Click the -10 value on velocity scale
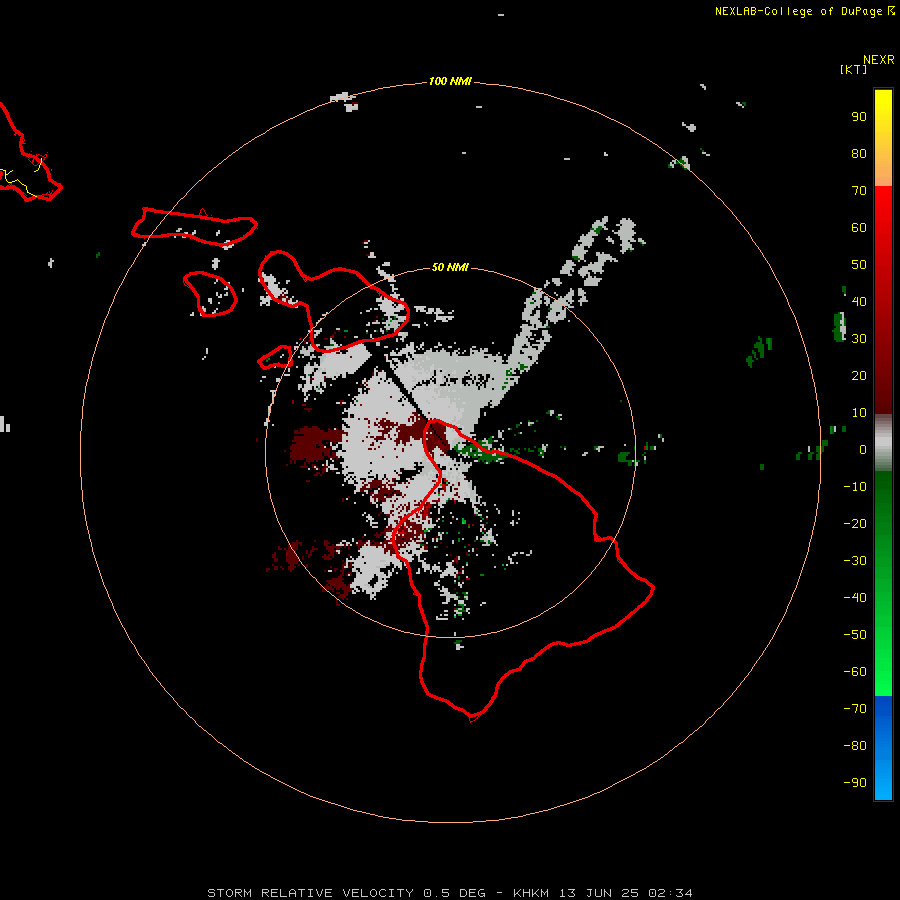The width and height of the screenshot is (900, 900). pyautogui.click(x=855, y=487)
